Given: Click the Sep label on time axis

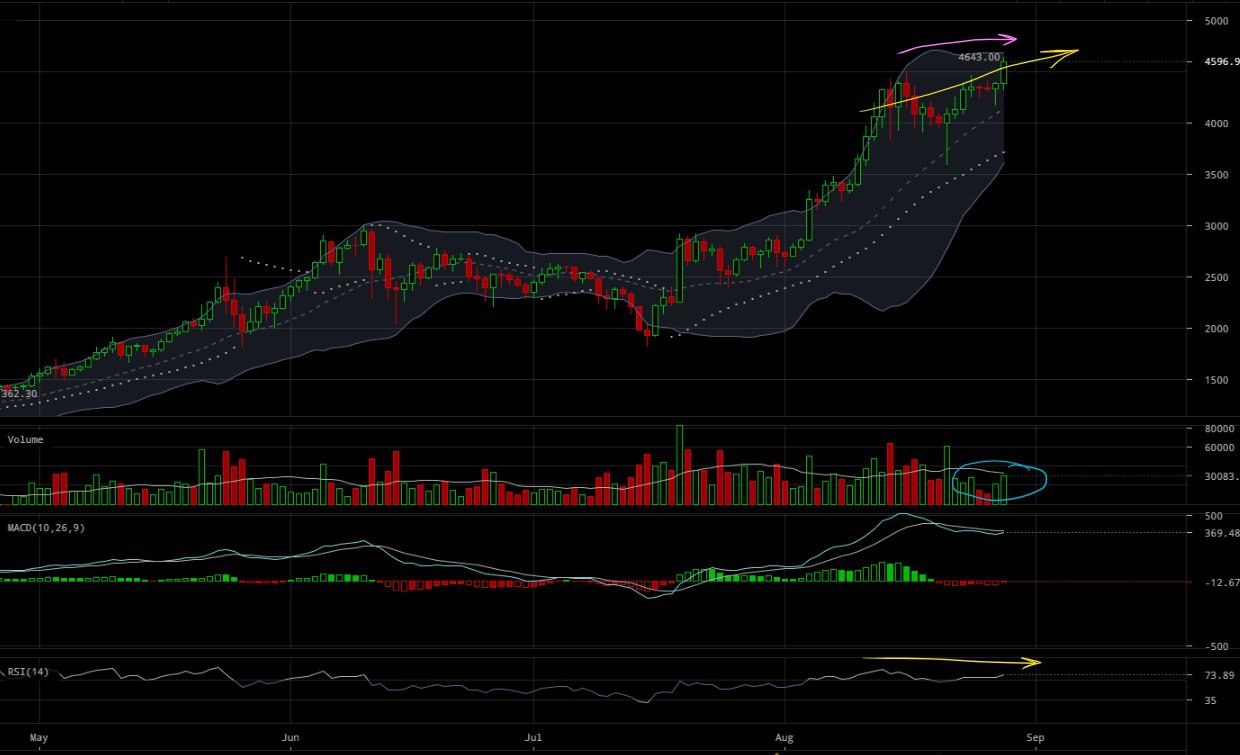Looking at the screenshot, I should (x=1036, y=738).
